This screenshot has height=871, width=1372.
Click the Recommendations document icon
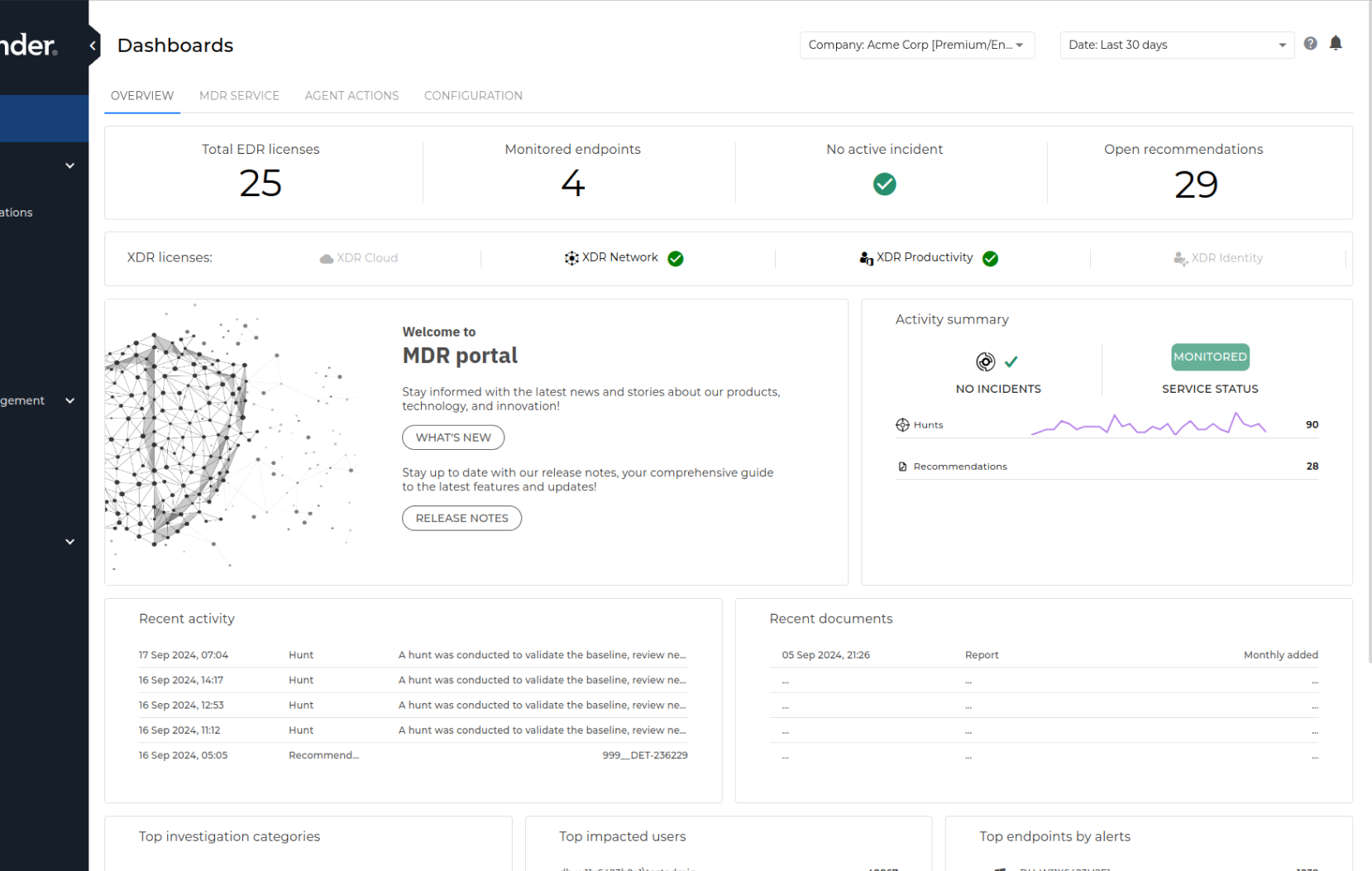pos(901,466)
